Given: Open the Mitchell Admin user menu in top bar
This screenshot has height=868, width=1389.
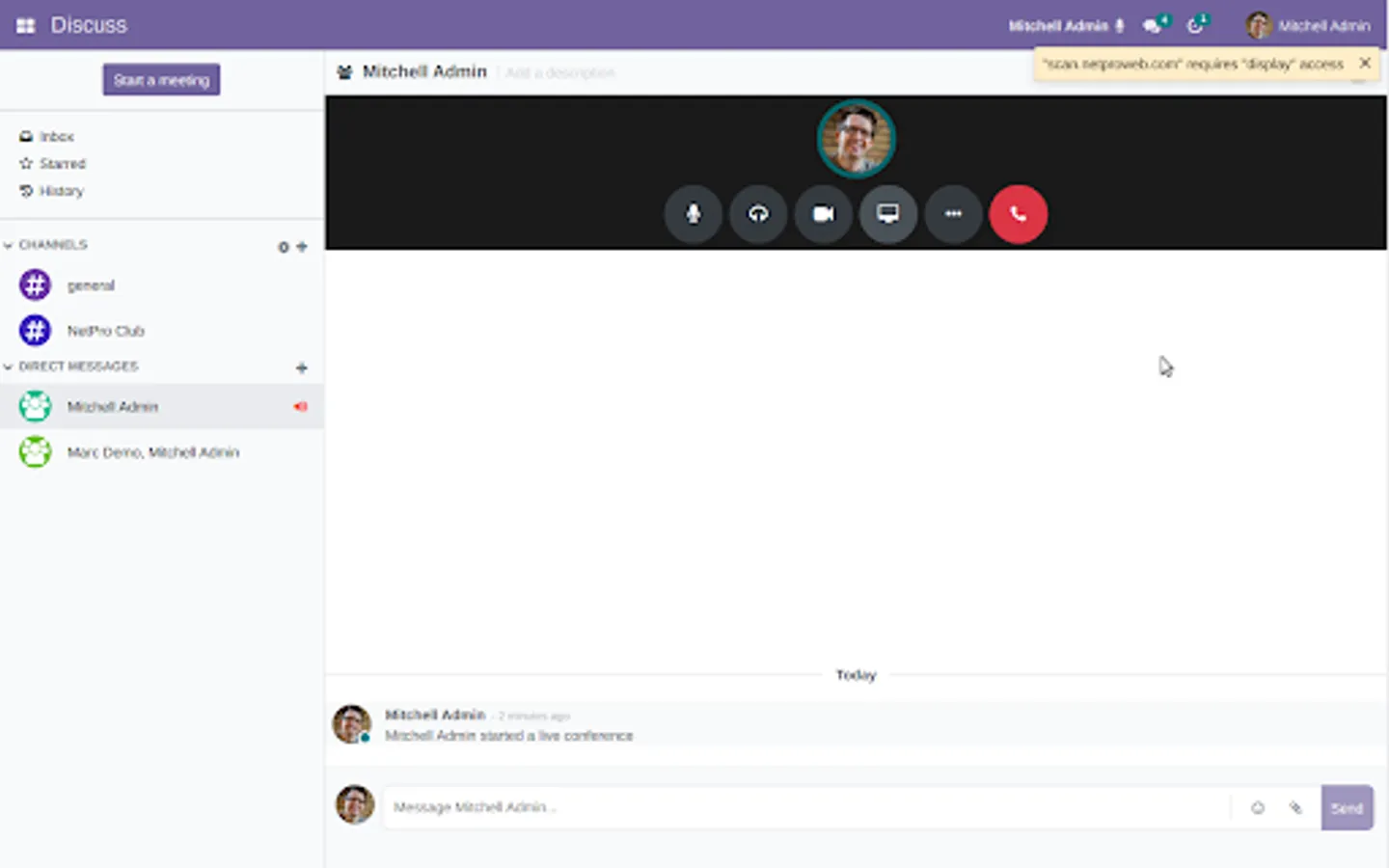Looking at the screenshot, I should (1308, 26).
